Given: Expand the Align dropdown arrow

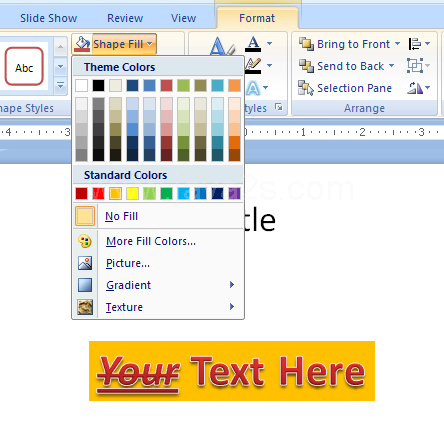Looking at the screenshot, I should point(427,44).
